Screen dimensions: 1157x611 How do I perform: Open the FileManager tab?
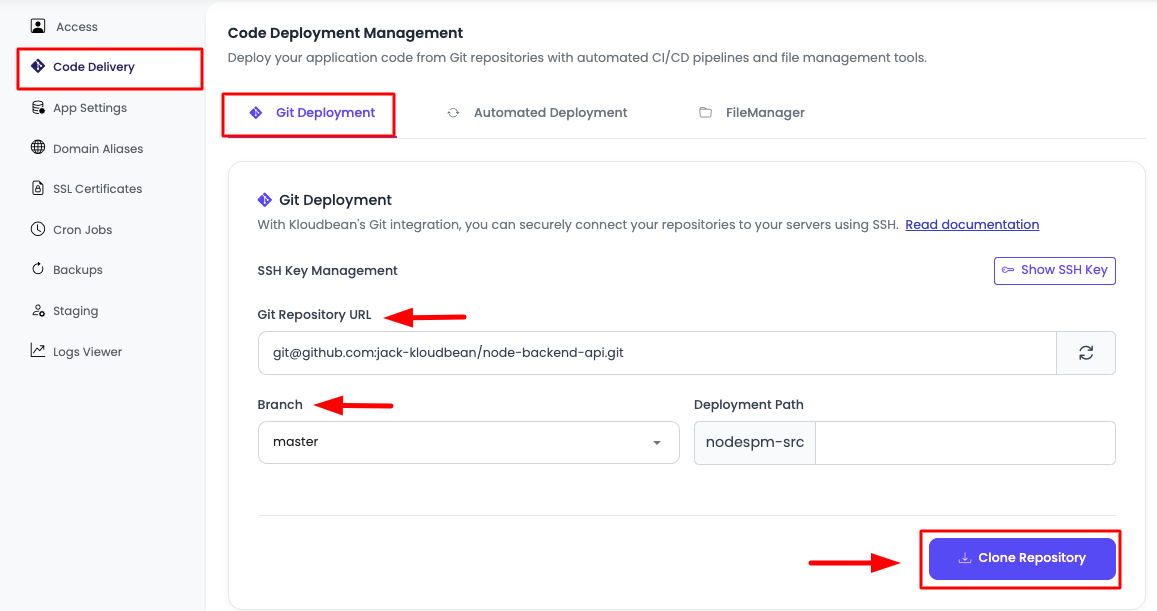[752, 112]
